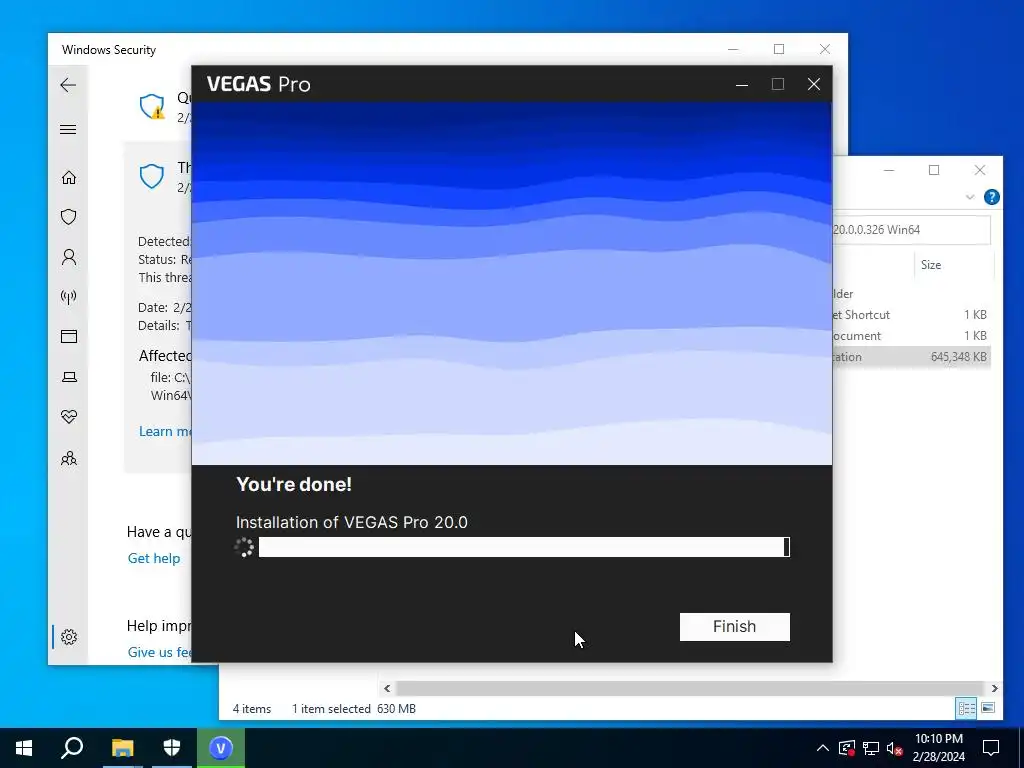Click the muted volume tray icon
The height and width of the screenshot is (768, 1024).
click(x=895, y=748)
